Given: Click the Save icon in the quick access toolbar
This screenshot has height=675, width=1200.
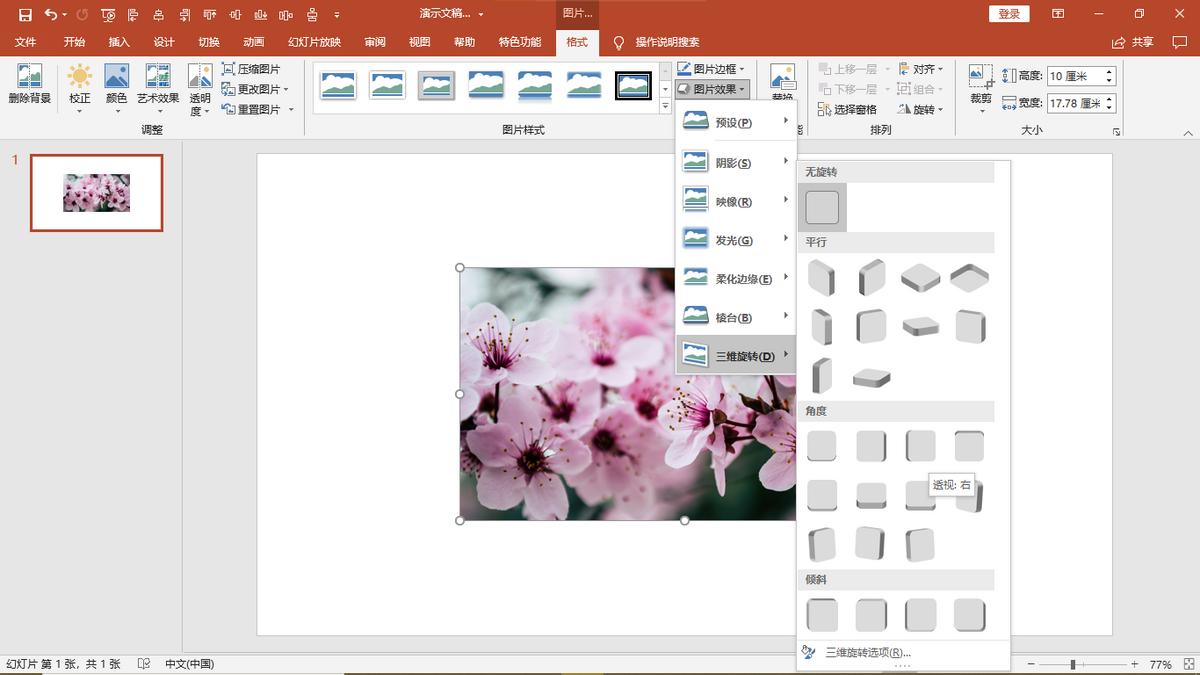Looking at the screenshot, I should coord(25,15).
